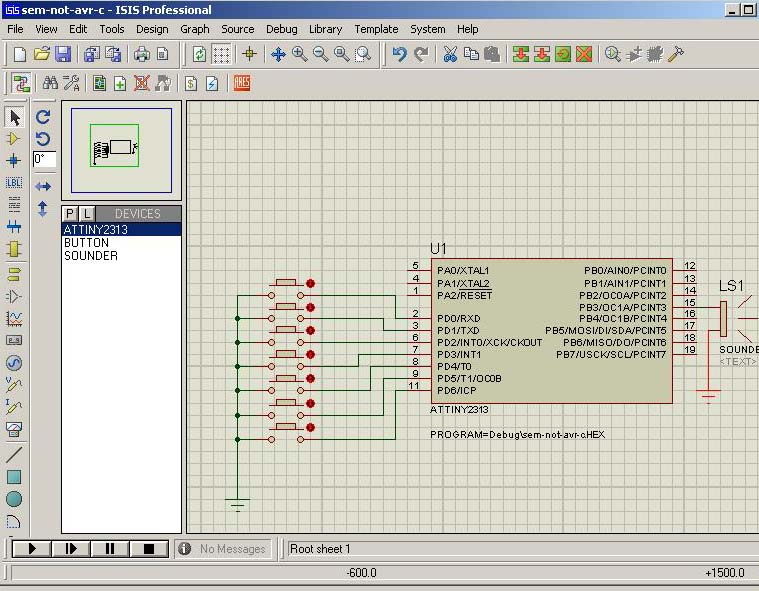Toggle the grid display
The image size is (759, 591).
pos(222,54)
